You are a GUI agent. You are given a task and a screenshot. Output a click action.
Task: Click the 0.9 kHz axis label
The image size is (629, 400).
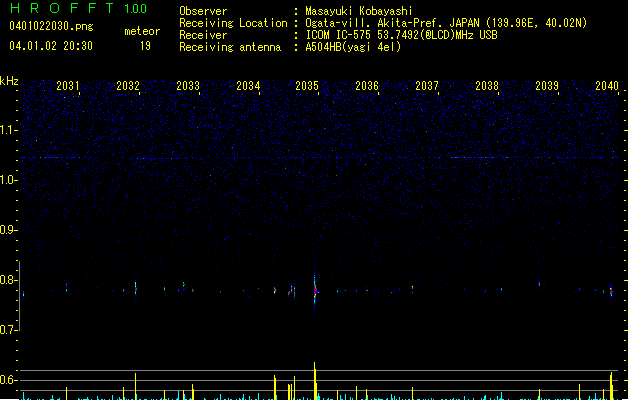coord(8,230)
